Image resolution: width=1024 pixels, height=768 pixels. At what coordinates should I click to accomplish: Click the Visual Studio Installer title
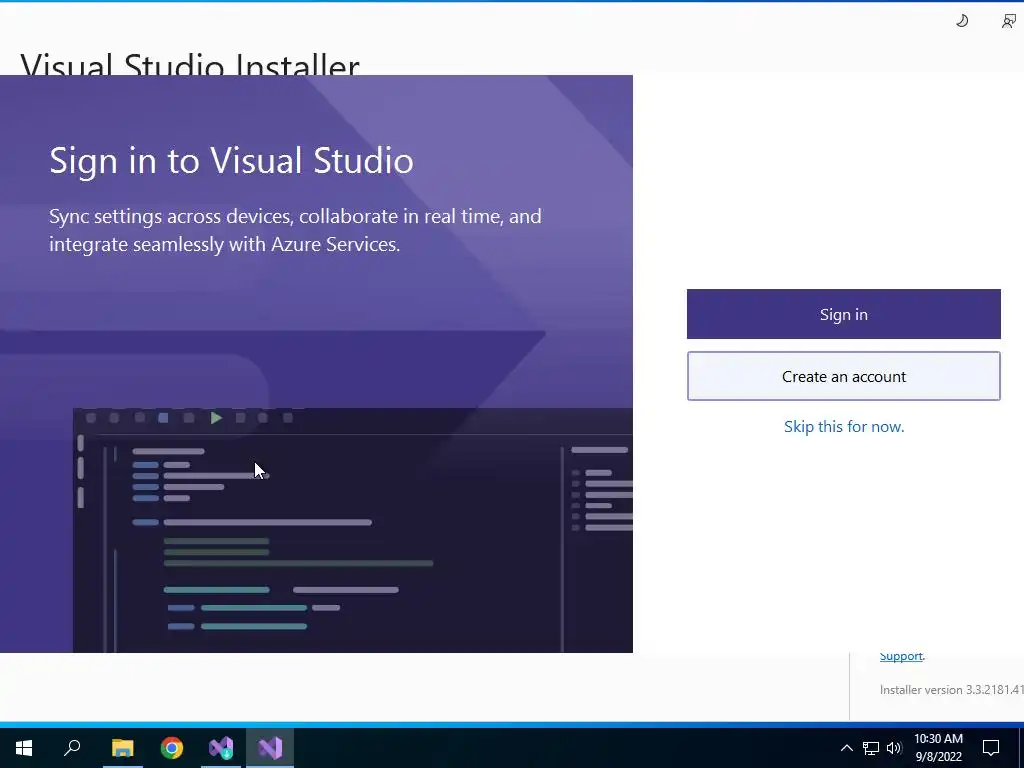point(190,65)
